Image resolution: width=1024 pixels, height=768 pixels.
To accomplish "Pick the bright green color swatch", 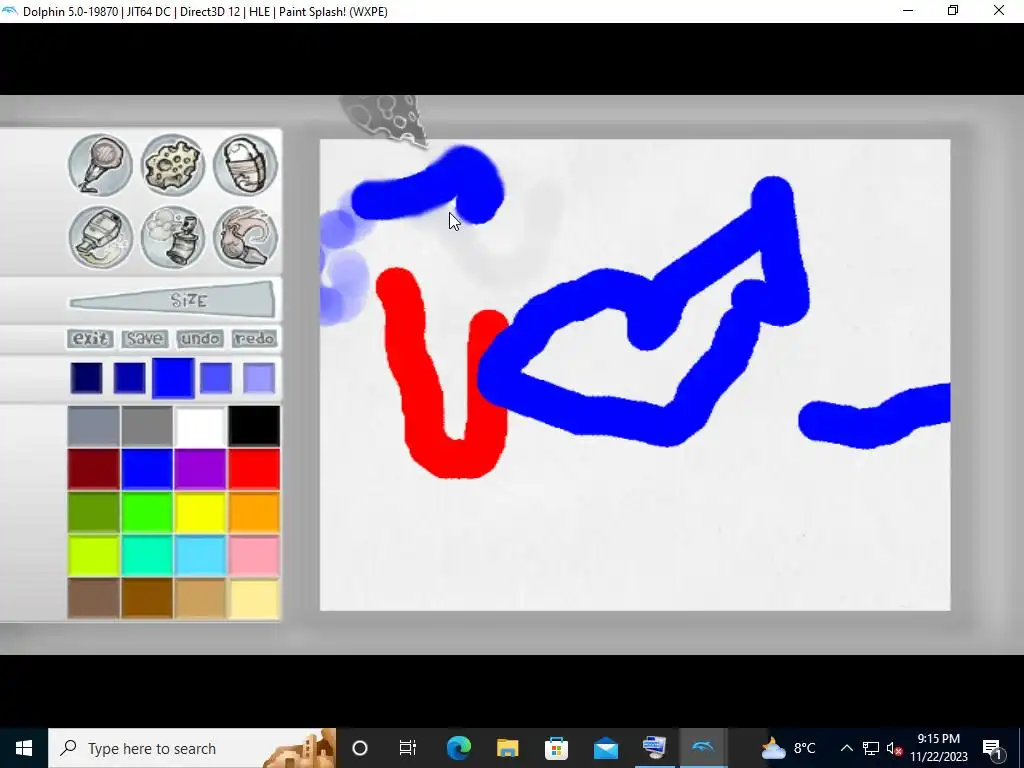I will click(x=147, y=512).
